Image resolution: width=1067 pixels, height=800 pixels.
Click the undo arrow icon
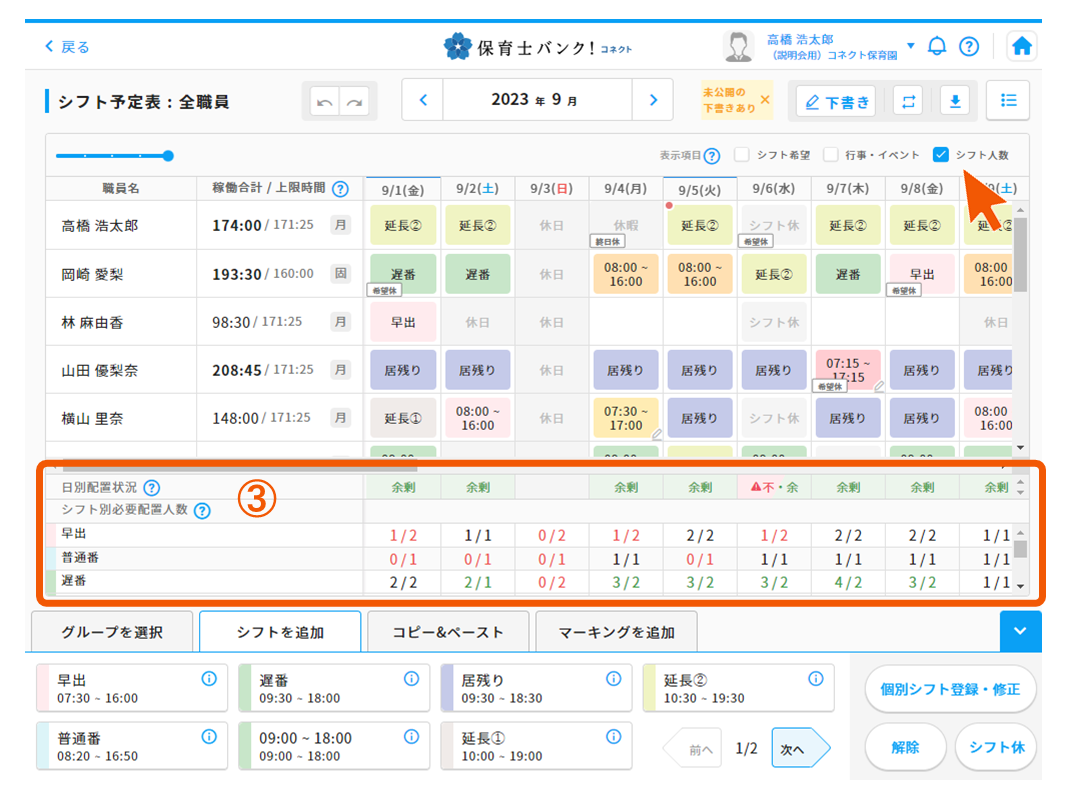click(324, 101)
